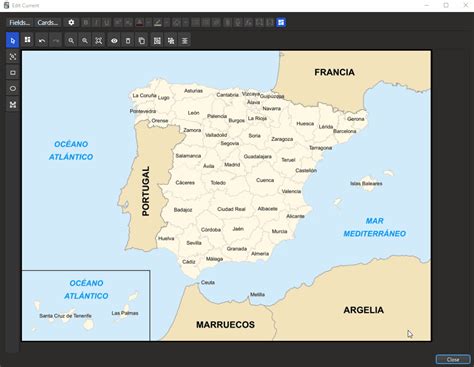Select the Polygon mask tool
The width and height of the screenshot is (474, 367).
pyautogui.click(x=13, y=105)
